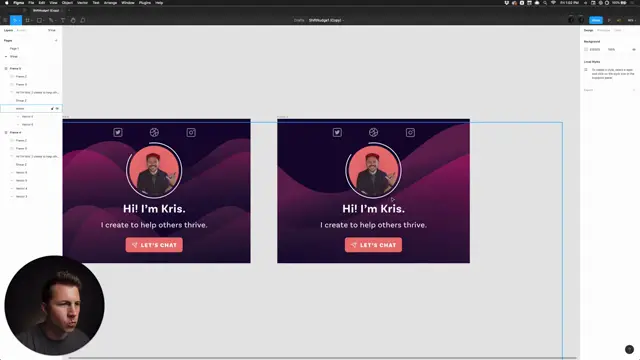This screenshot has height=360, width=640.
Task: Click the Background hex color value field
Action: point(595,49)
